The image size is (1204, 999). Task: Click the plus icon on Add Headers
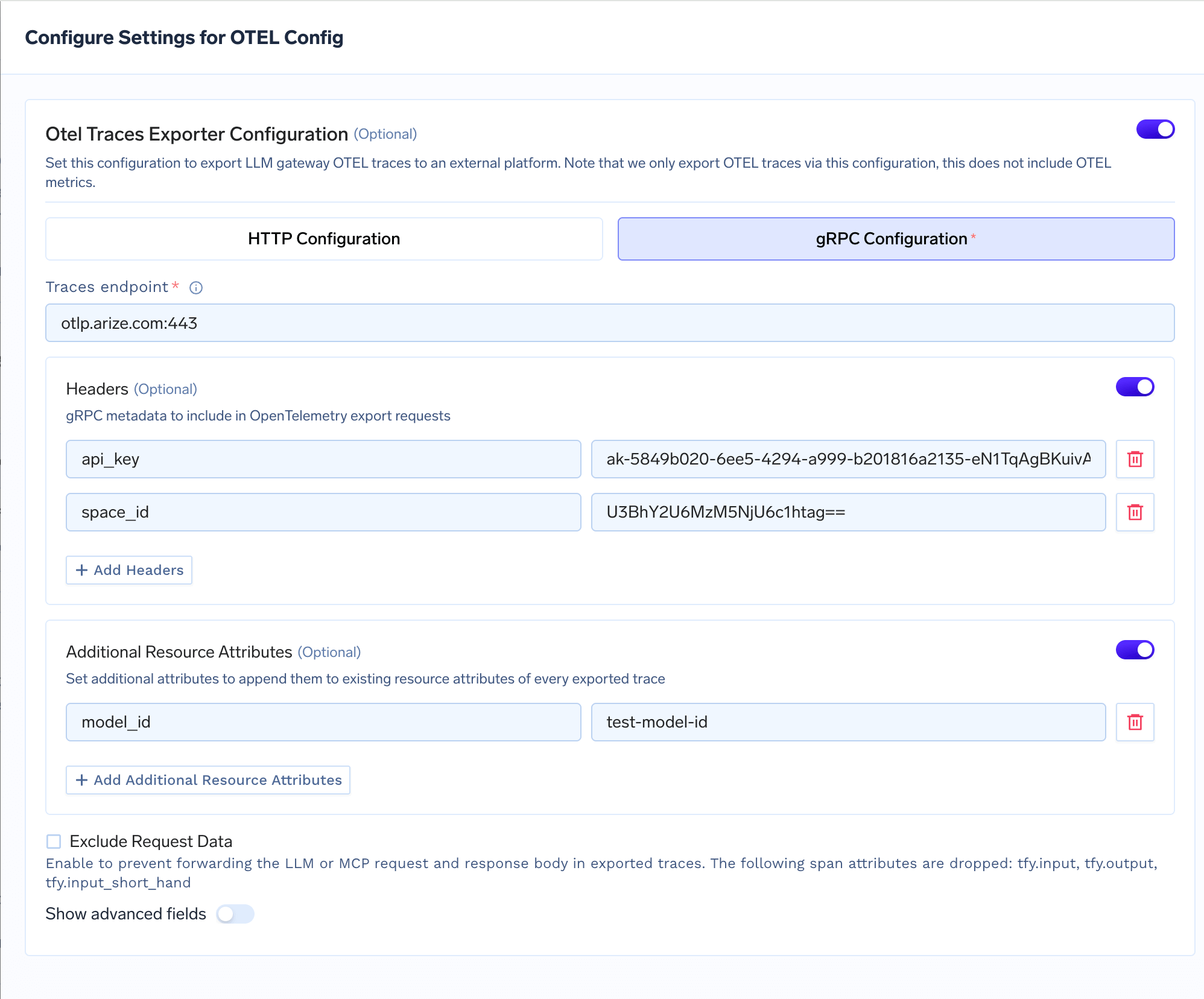pos(81,569)
